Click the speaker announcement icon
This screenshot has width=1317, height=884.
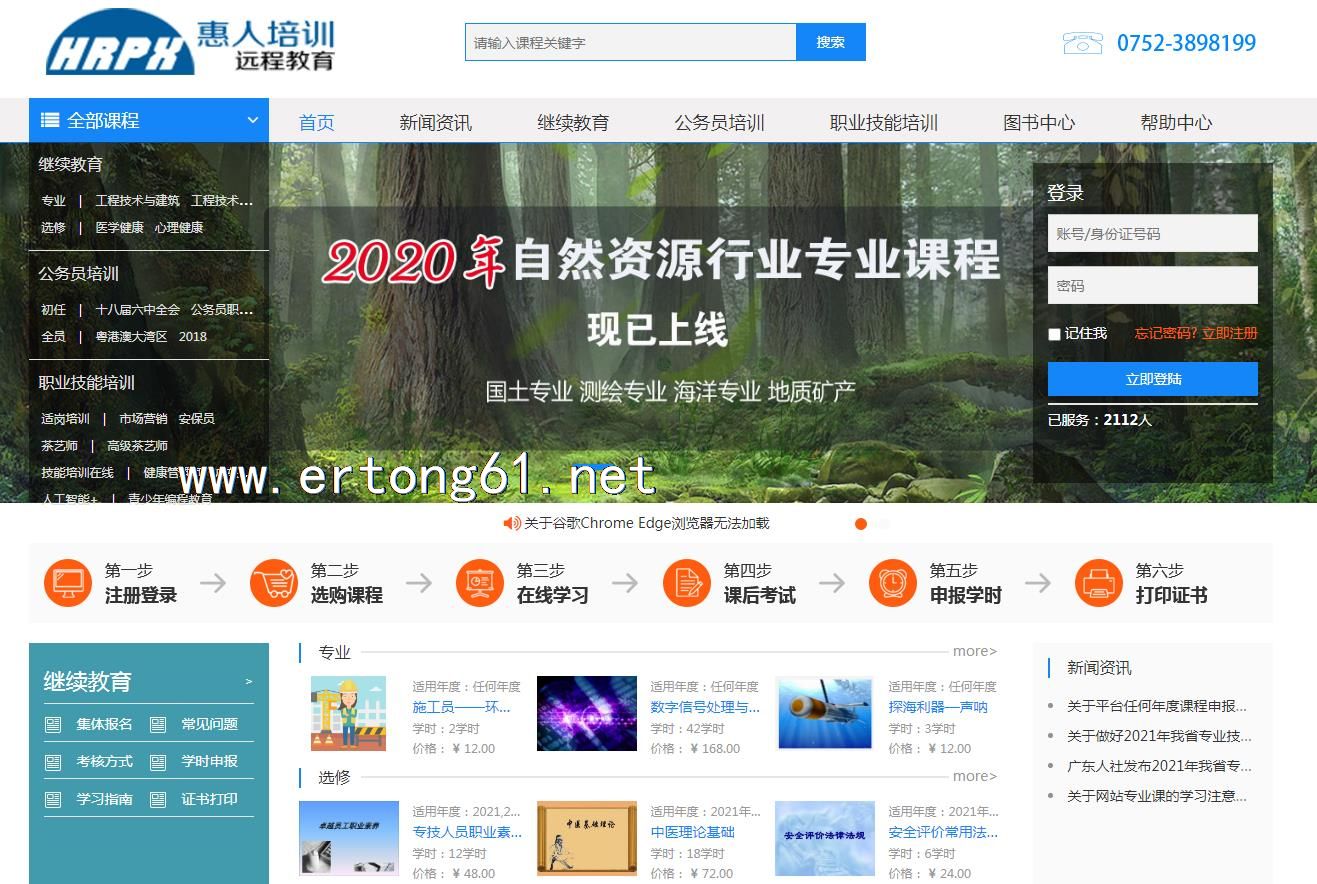tap(512, 523)
